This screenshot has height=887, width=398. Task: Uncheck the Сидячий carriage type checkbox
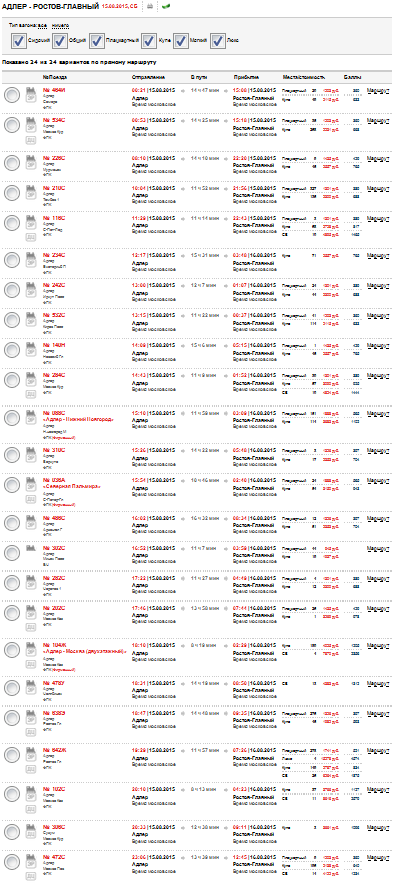[x=18, y=41]
